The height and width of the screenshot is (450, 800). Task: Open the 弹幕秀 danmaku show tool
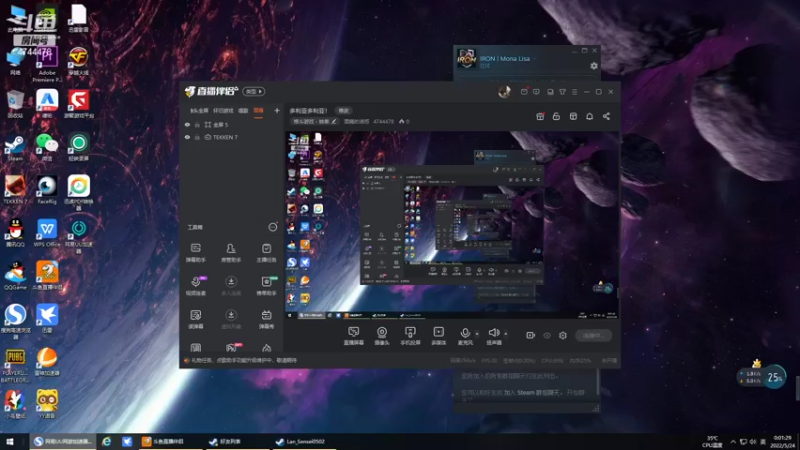[x=266, y=319]
